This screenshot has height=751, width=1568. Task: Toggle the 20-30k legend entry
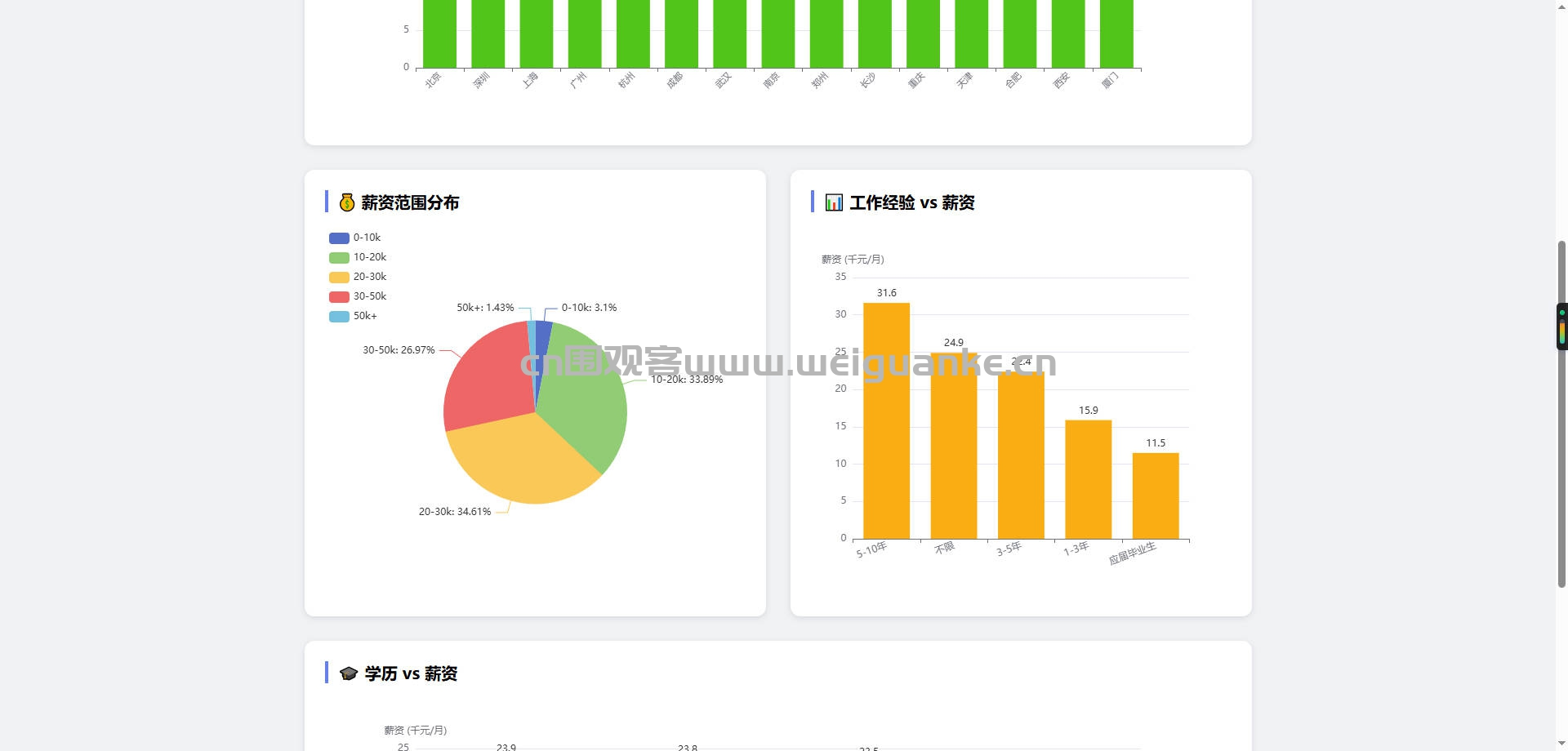click(x=358, y=277)
